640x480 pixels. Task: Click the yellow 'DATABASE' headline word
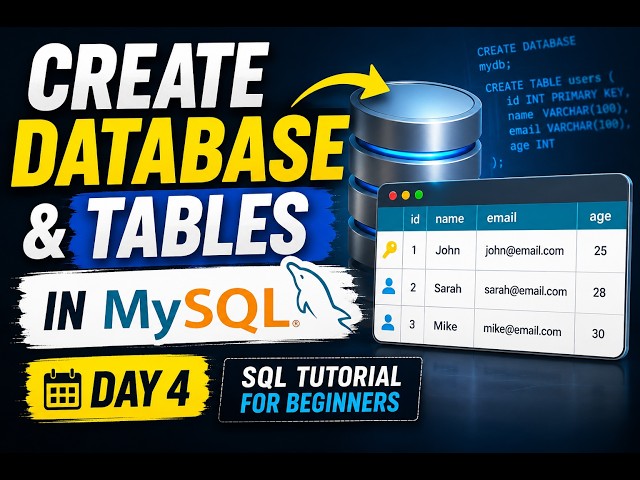click(x=180, y=150)
